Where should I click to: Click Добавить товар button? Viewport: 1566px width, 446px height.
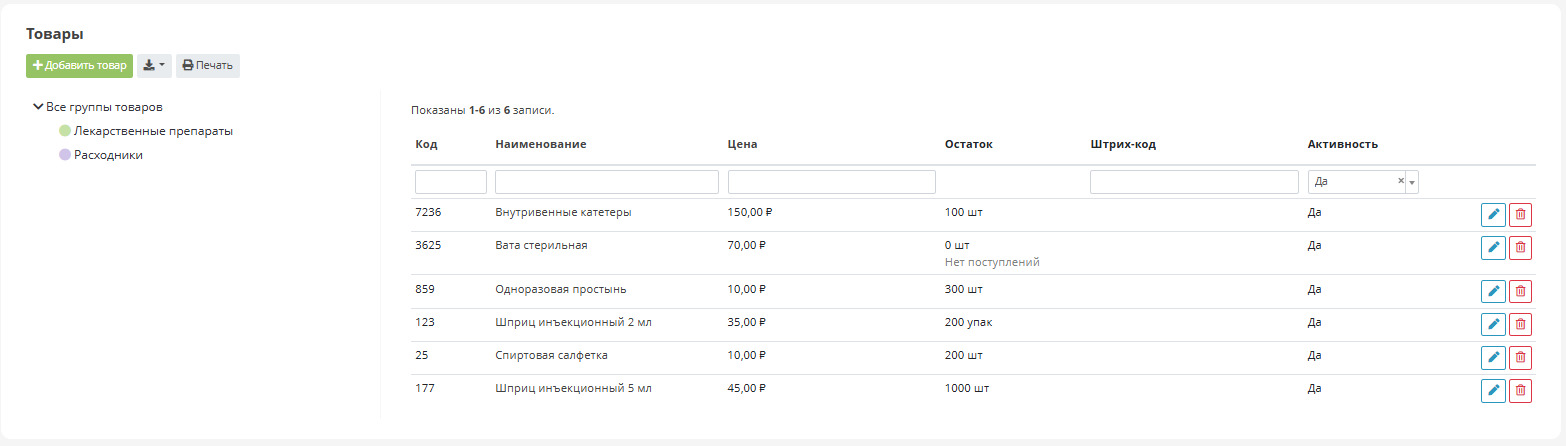coord(80,66)
